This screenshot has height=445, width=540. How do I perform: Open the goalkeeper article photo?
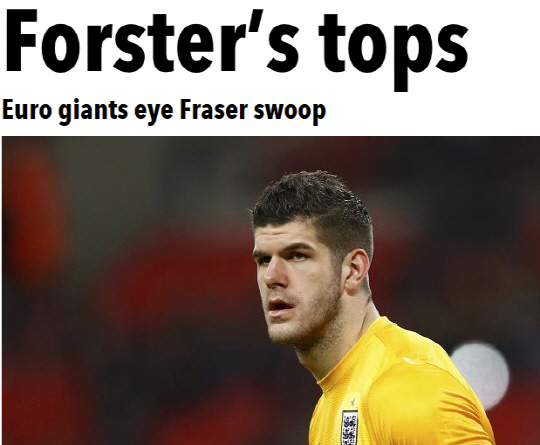click(x=271, y=290)
